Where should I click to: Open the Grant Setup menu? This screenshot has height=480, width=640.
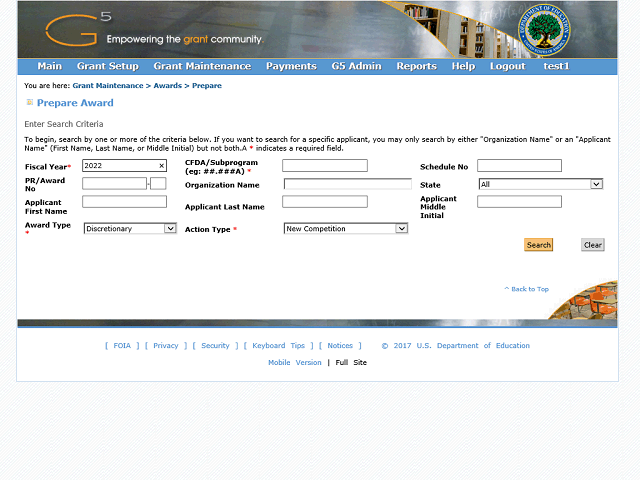click(108, 66)
